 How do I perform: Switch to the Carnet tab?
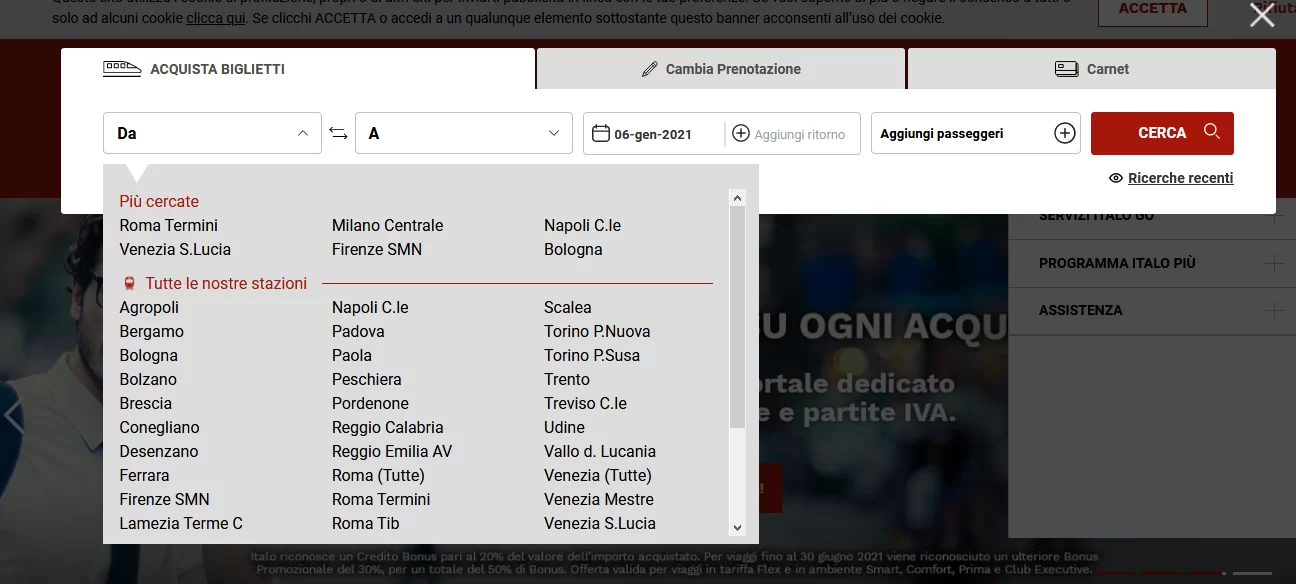click(1092, 69)
